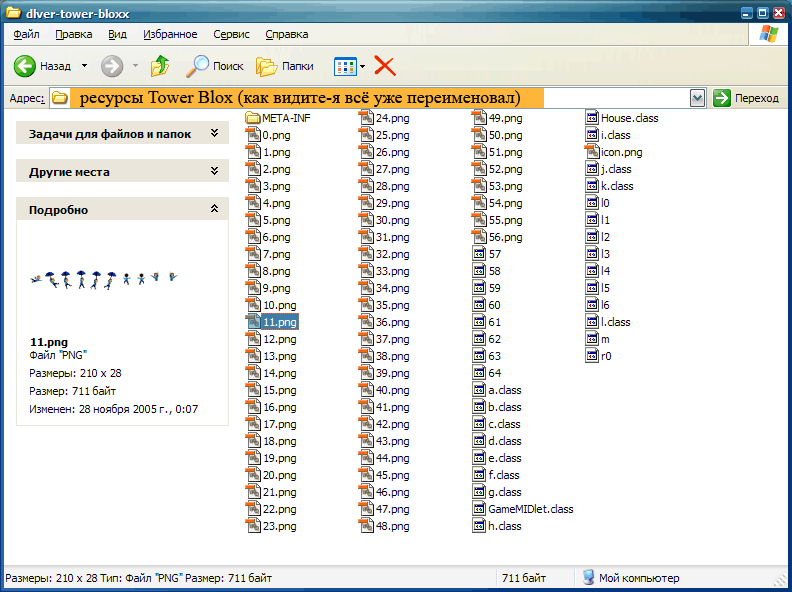The image size is (792, 592).
Task: Click the views grid icon
Action: (x=345, y=67)
